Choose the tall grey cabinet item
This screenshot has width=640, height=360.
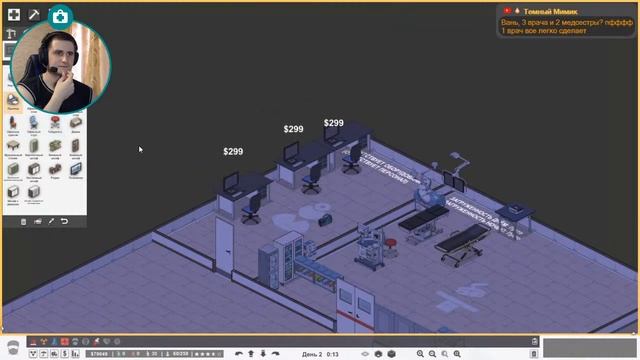click(x=34, y=148)
